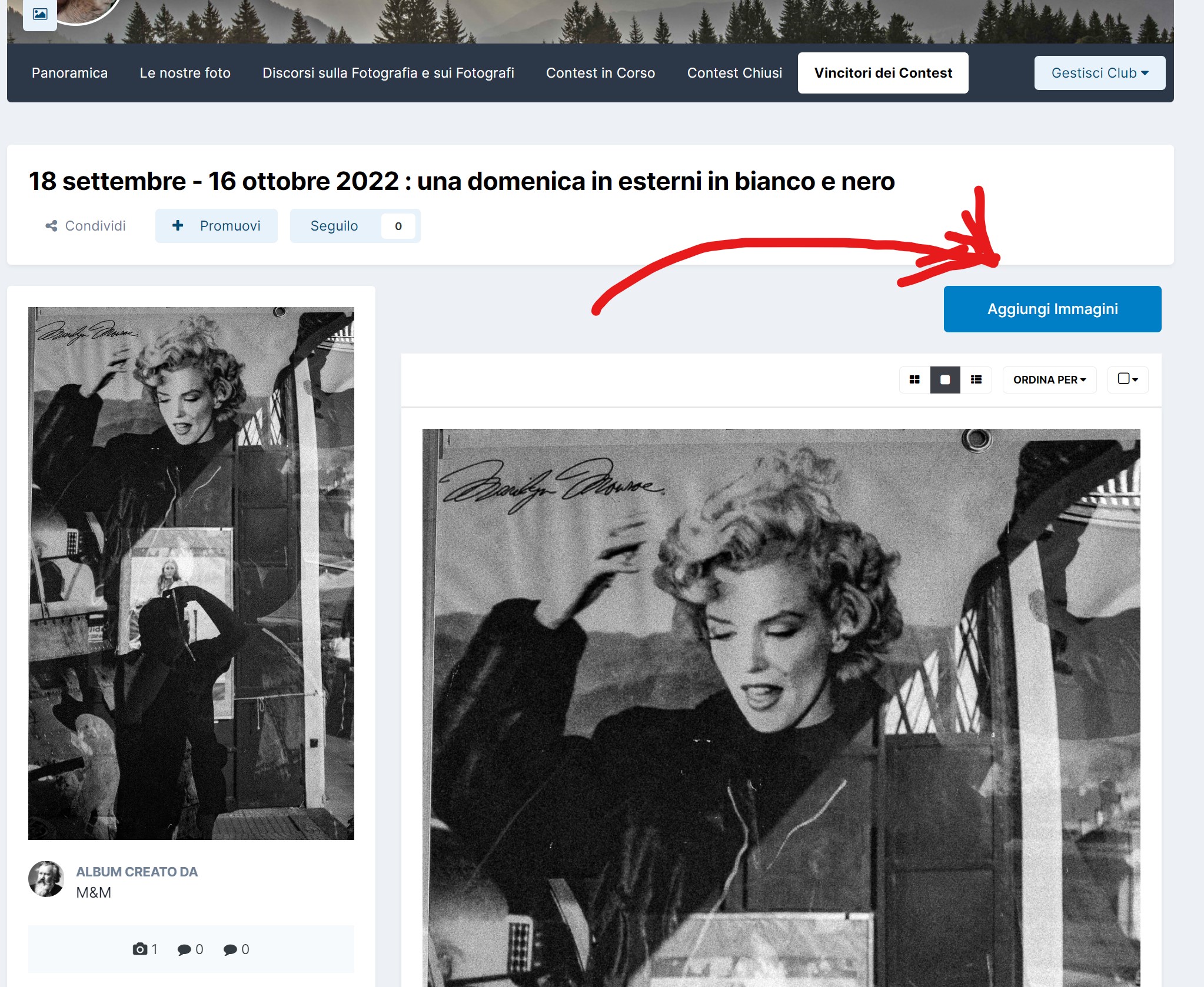Screen dimensions: 1204x987
Task: Open M&M author profile link
Action: click(x=94, y=892)
